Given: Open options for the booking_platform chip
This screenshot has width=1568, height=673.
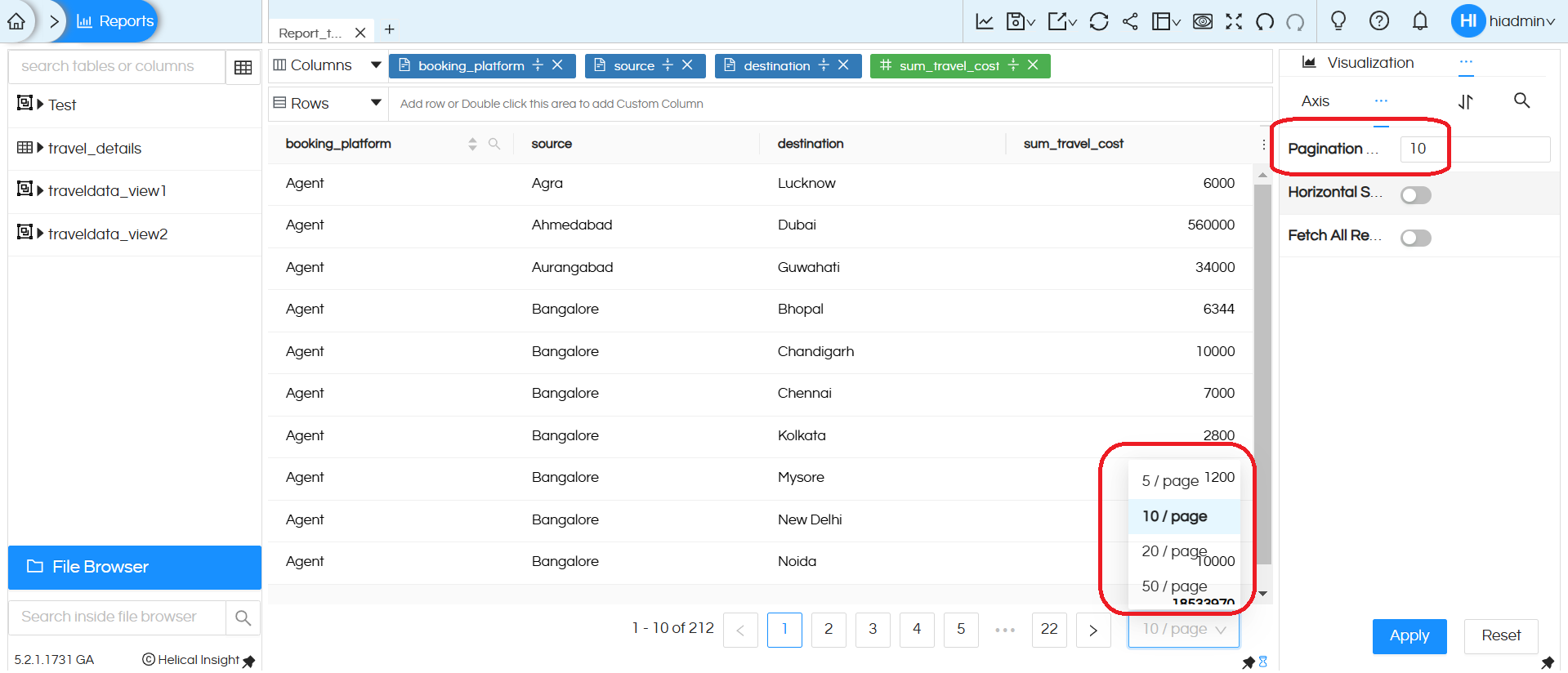Looking at the screenshot, I should click(x=538, y=65).
